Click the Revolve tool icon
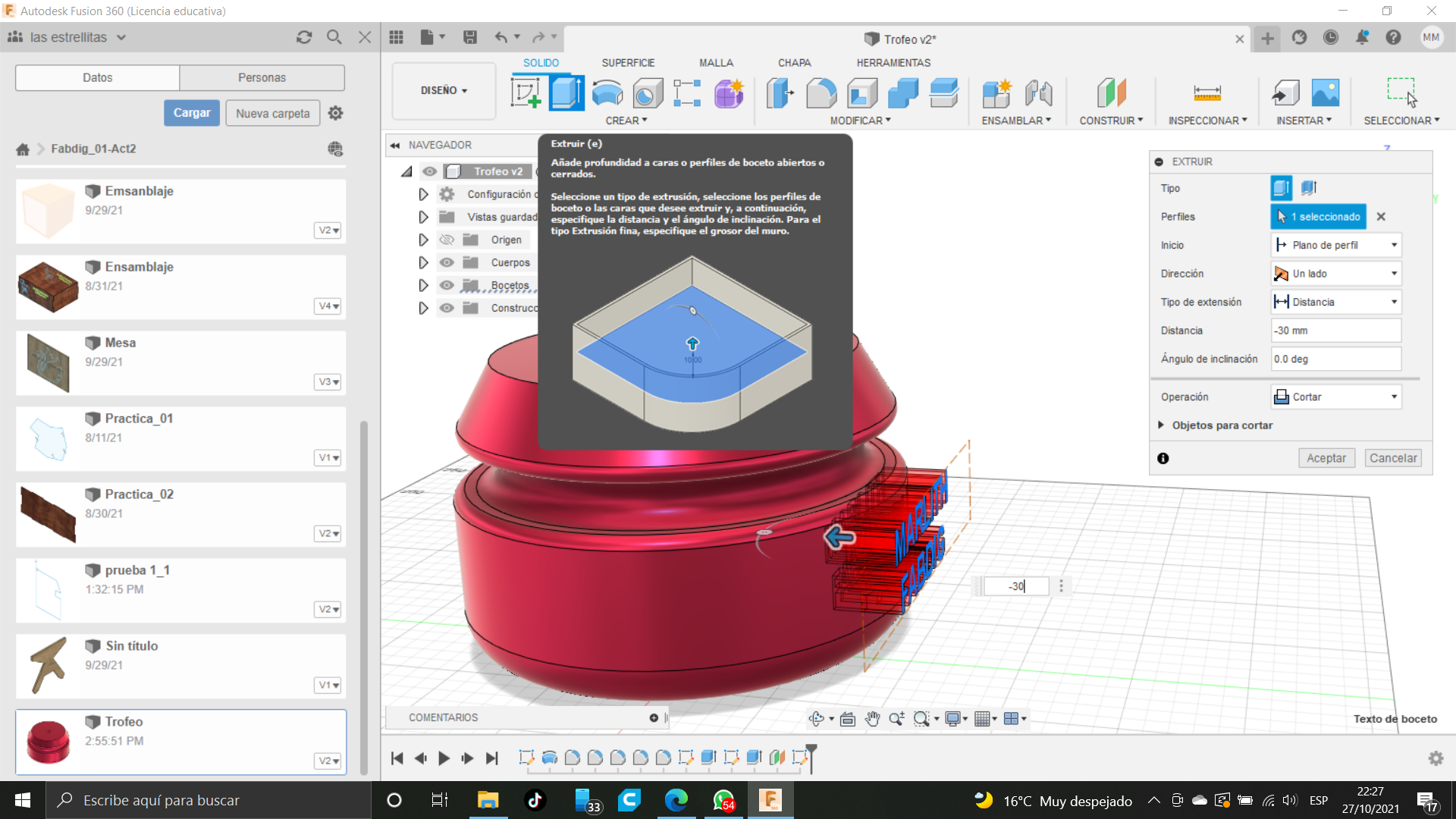 click(607, 93)
